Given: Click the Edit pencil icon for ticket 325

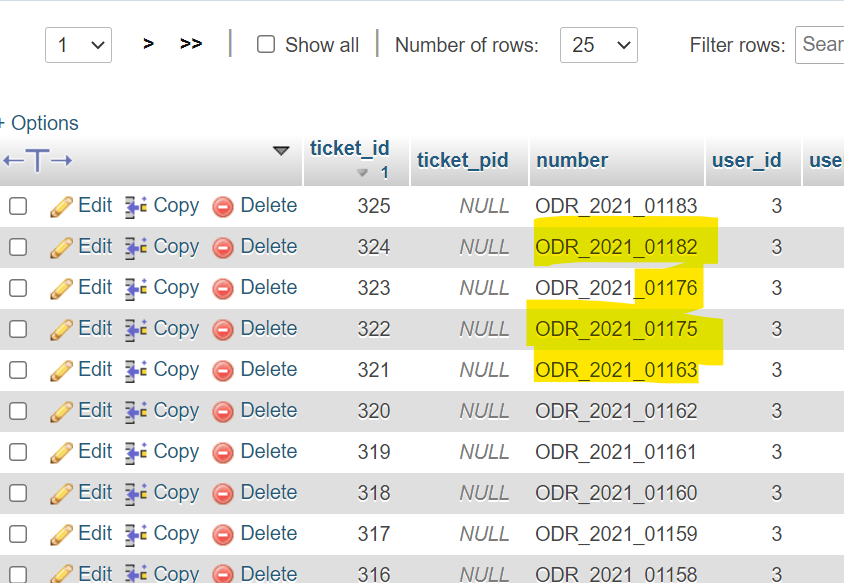Looking at the screenshot, I should pyautogui.click(x=62, y=206).
